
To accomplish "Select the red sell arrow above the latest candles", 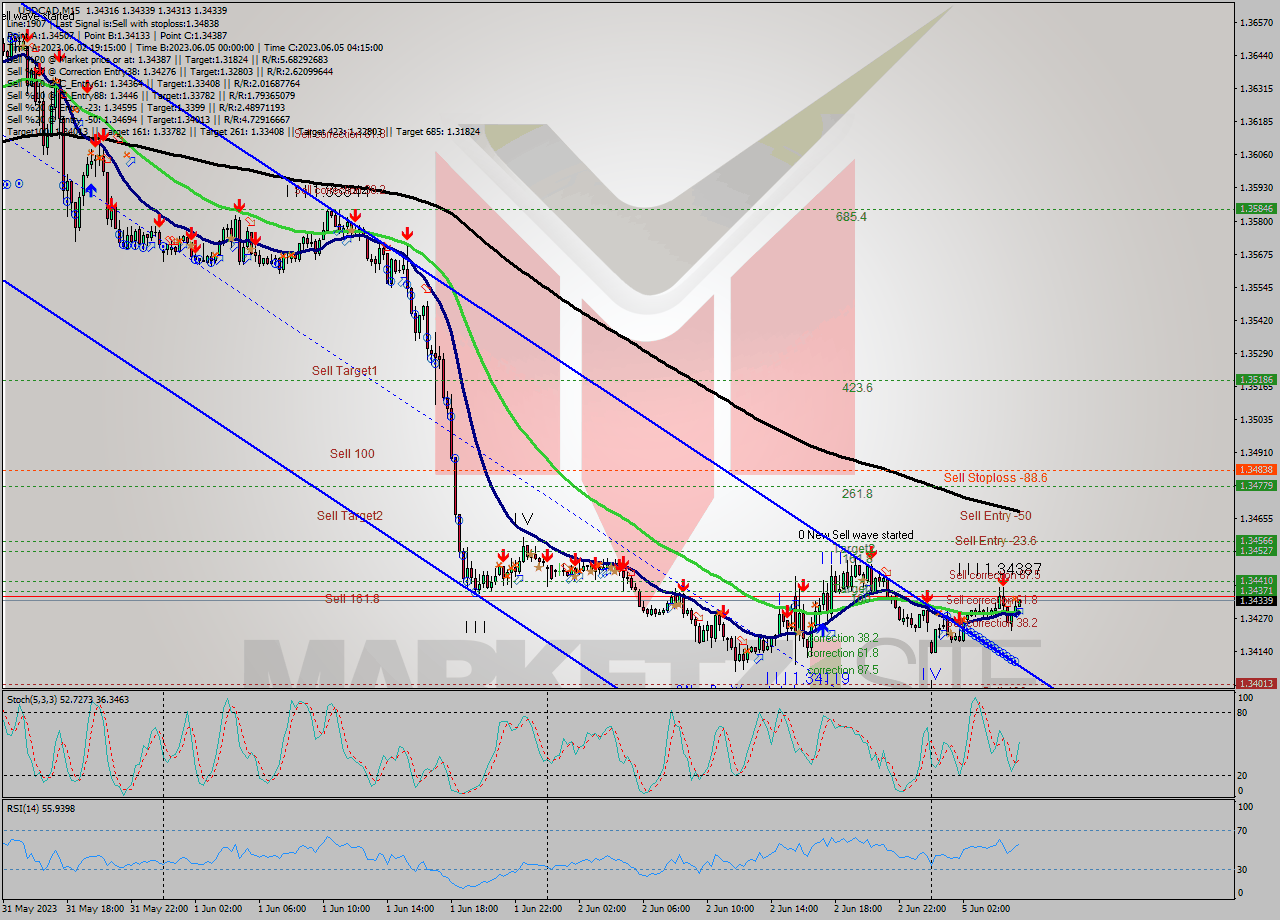I will tap(1003, 582).
